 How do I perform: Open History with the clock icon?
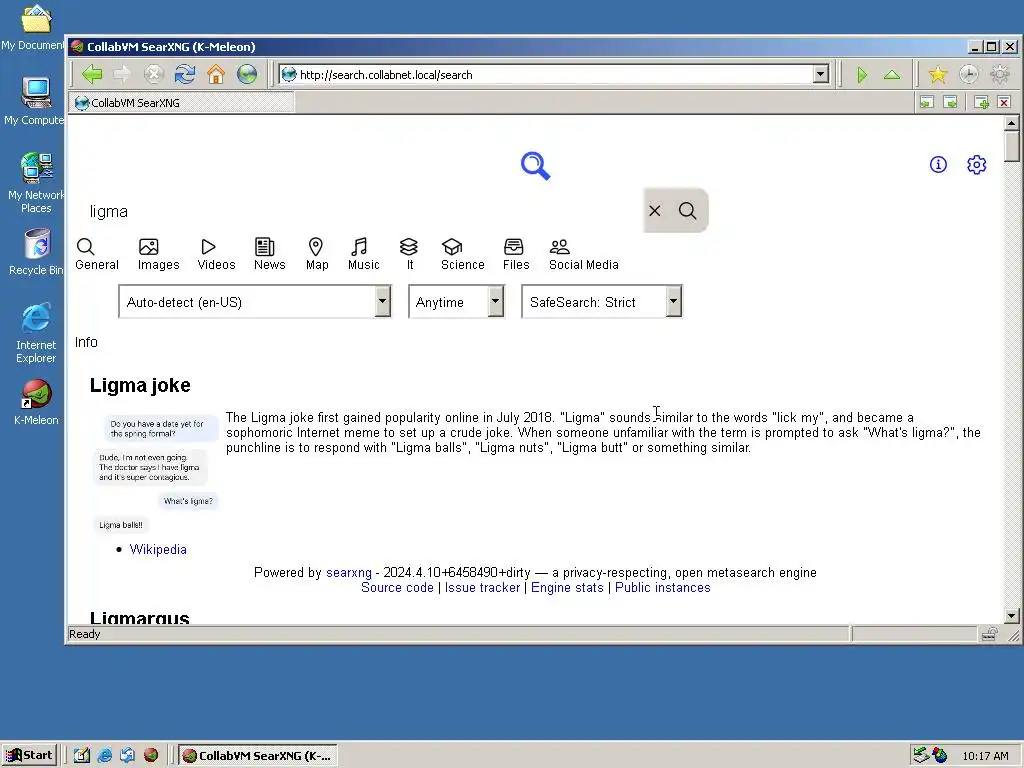[x=968, y=74]
